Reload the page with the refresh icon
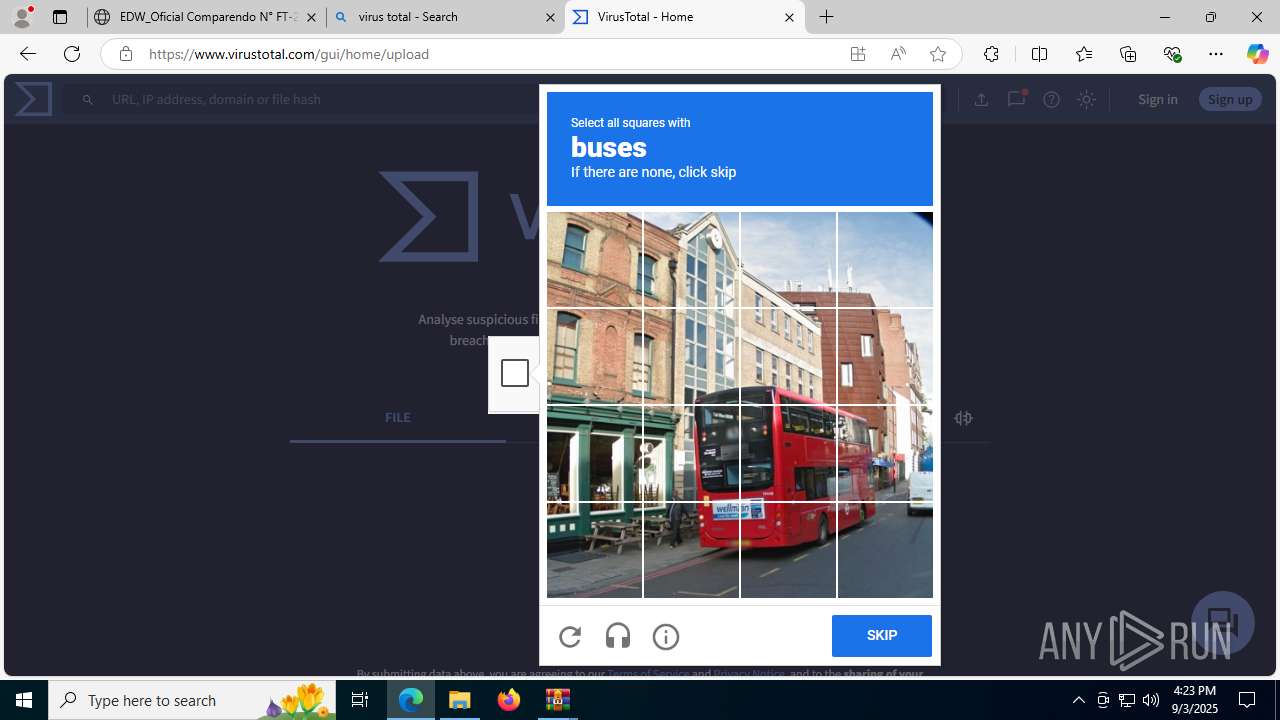The height and width of the screenshot is (720, 1280). [72, 54]
